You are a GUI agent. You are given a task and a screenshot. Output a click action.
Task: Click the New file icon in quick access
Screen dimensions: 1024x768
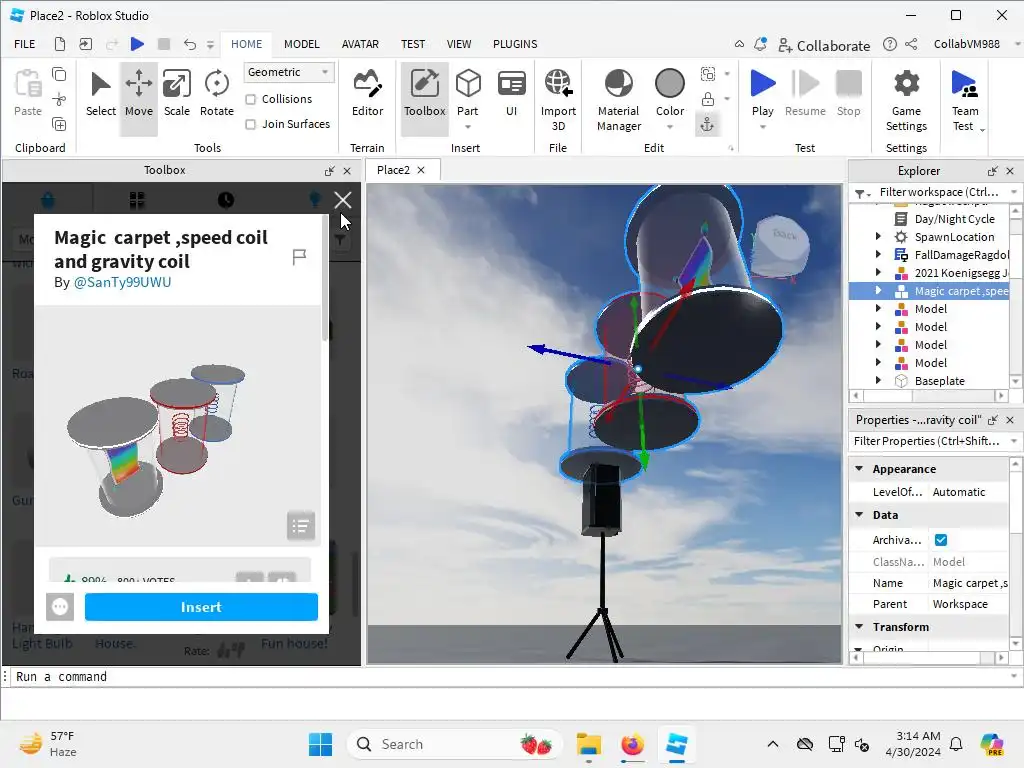(59, 44)
